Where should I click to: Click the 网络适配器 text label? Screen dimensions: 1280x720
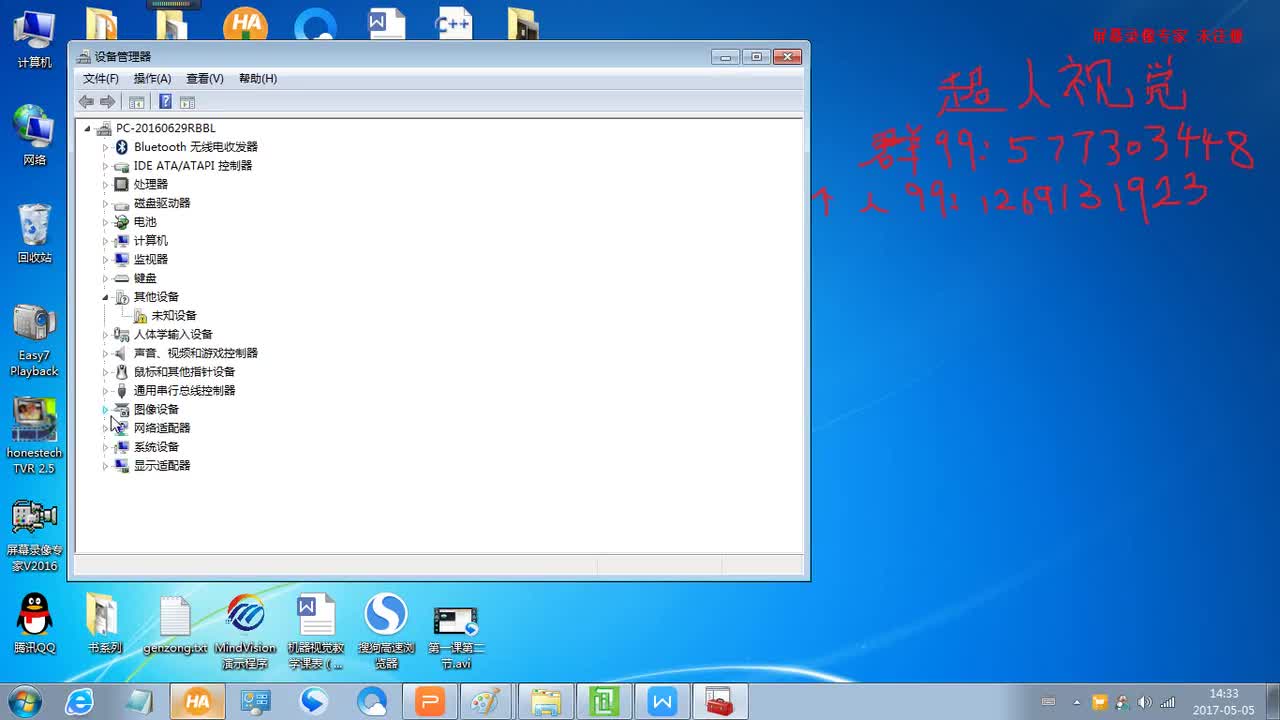click(162, 428)
